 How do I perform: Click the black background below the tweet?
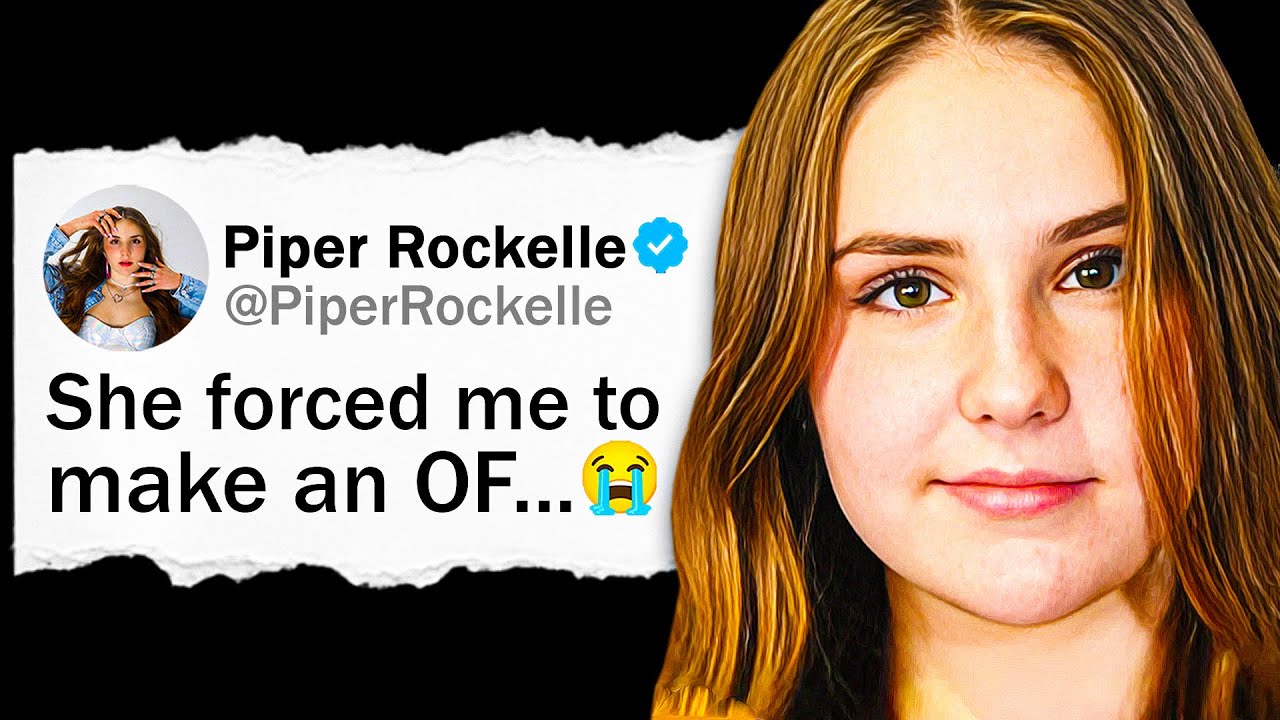[330, 655]
